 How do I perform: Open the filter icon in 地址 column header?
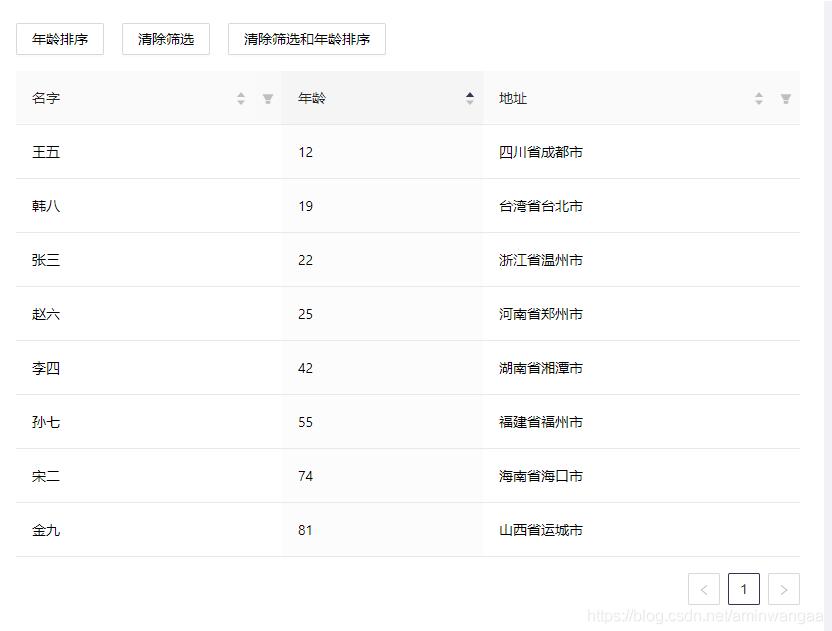point(786,99)
